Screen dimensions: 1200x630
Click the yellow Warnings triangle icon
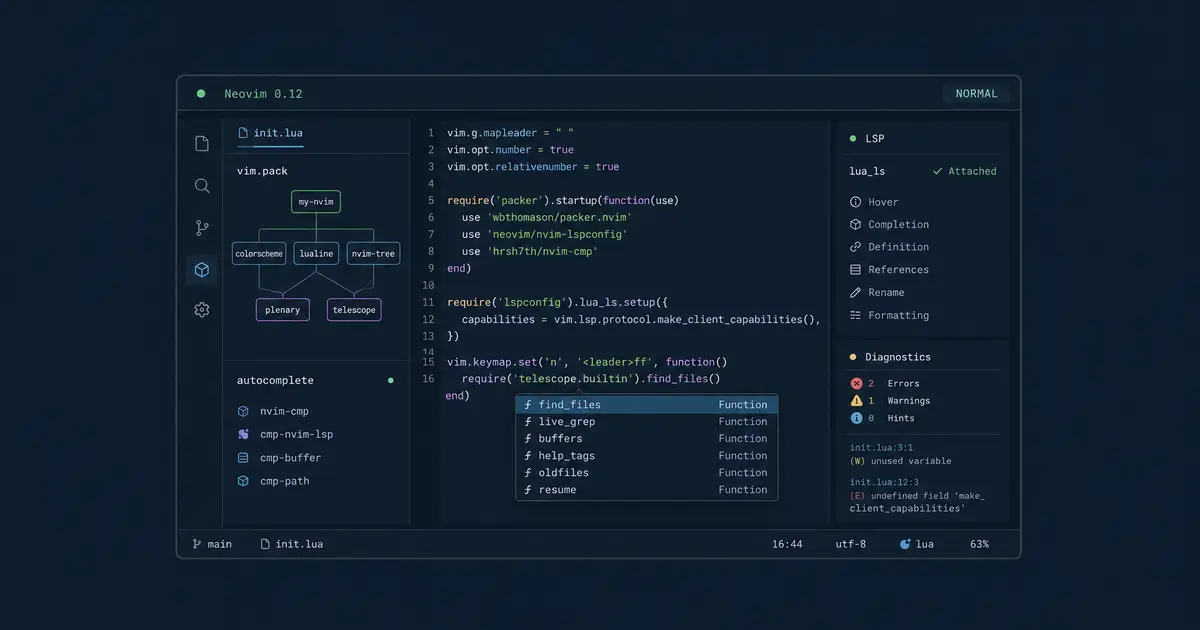tap(856, 401)
